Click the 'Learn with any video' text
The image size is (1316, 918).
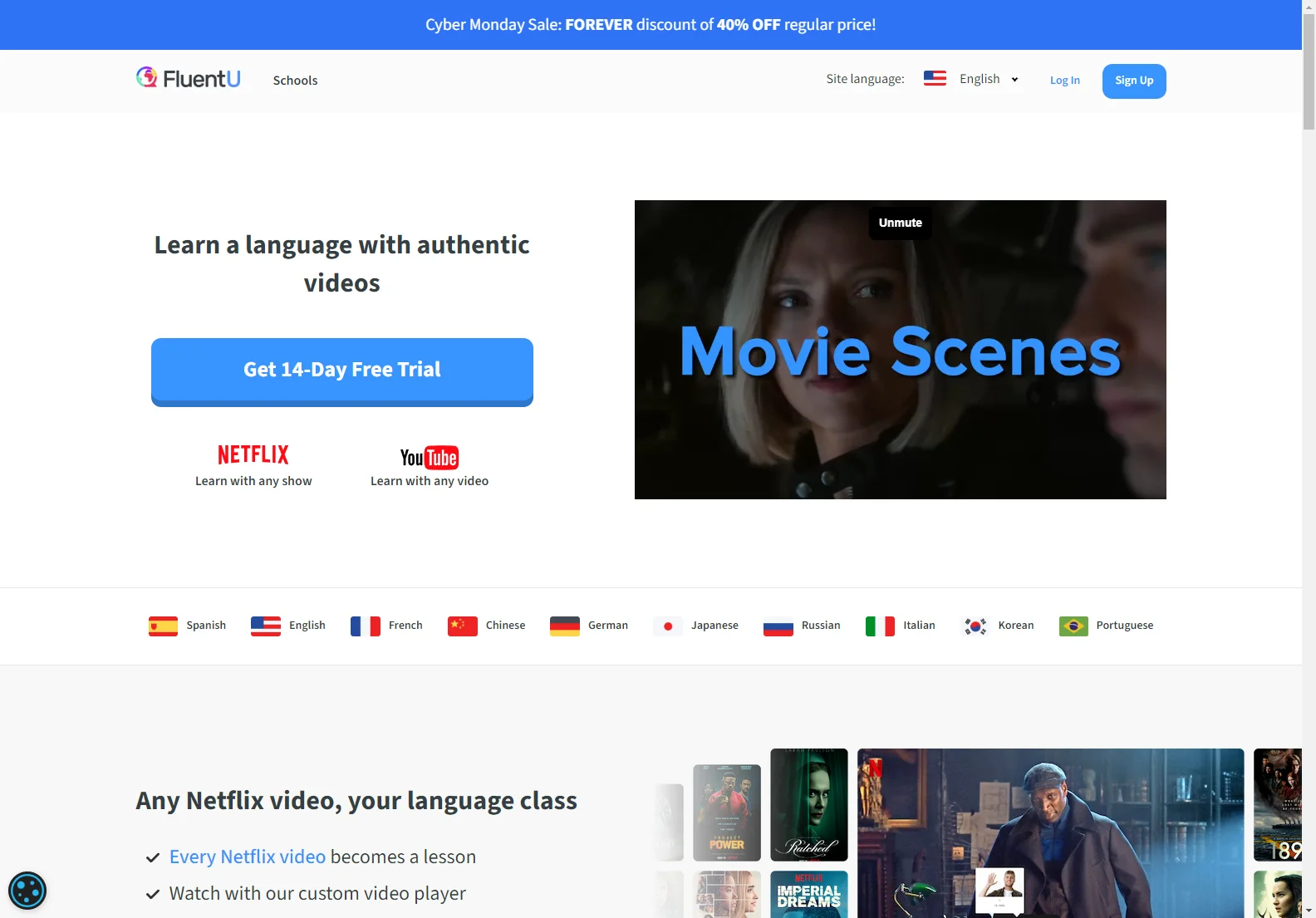tap(430, 481)
